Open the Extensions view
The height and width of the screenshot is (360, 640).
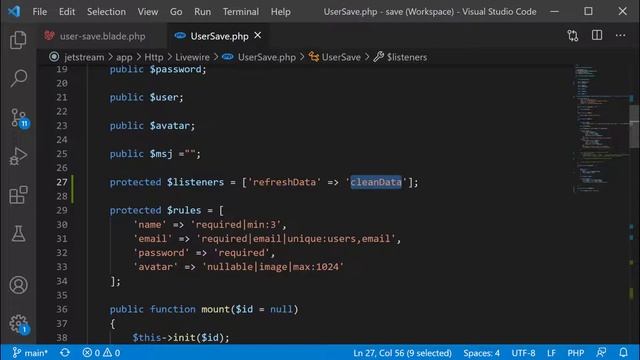point(18,195)
